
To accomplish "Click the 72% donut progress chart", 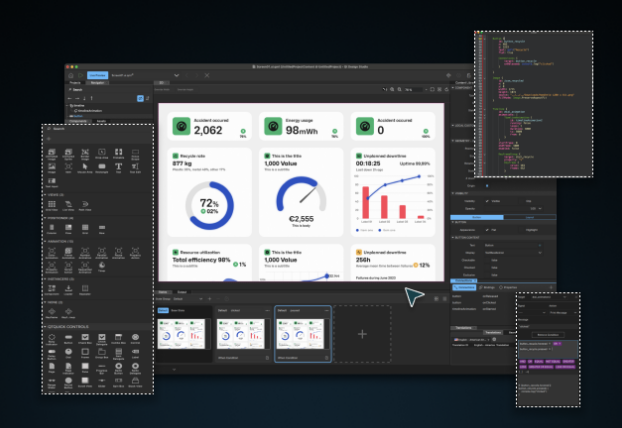I will point(211,204).
